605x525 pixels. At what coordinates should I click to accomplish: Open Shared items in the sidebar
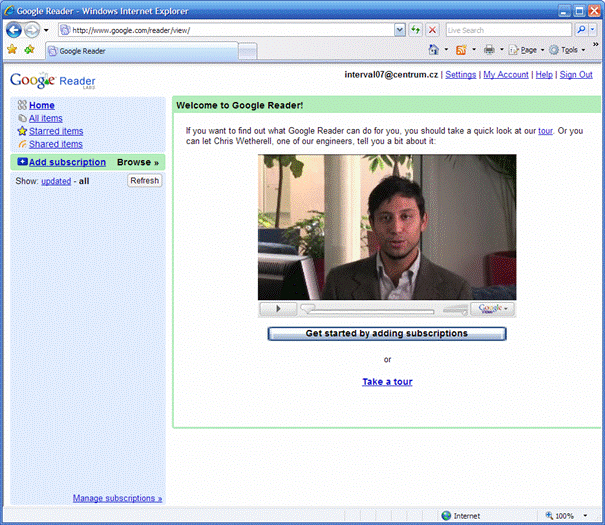(x=56, y=144)
